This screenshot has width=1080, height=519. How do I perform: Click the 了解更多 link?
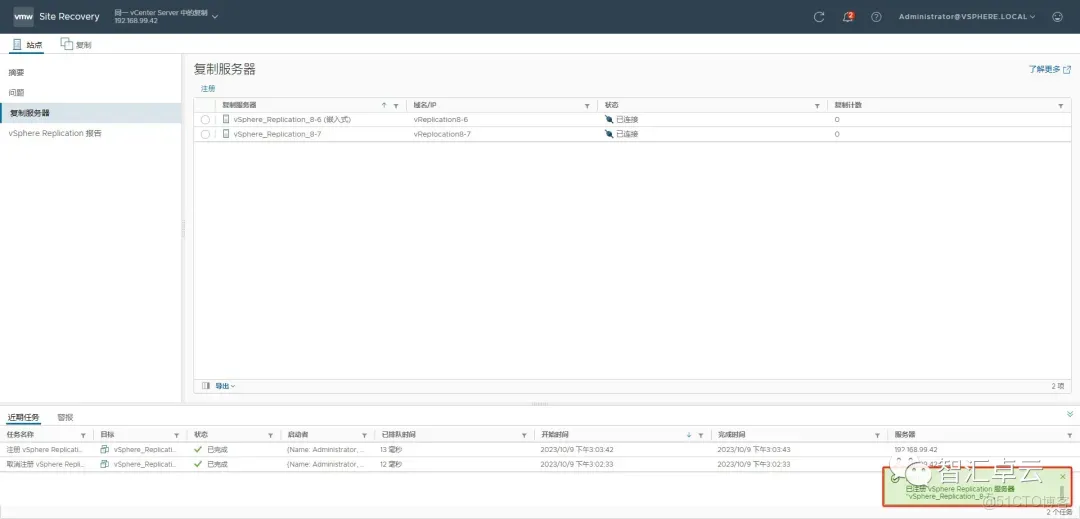pyautogui.click(x=1050, y=70)
